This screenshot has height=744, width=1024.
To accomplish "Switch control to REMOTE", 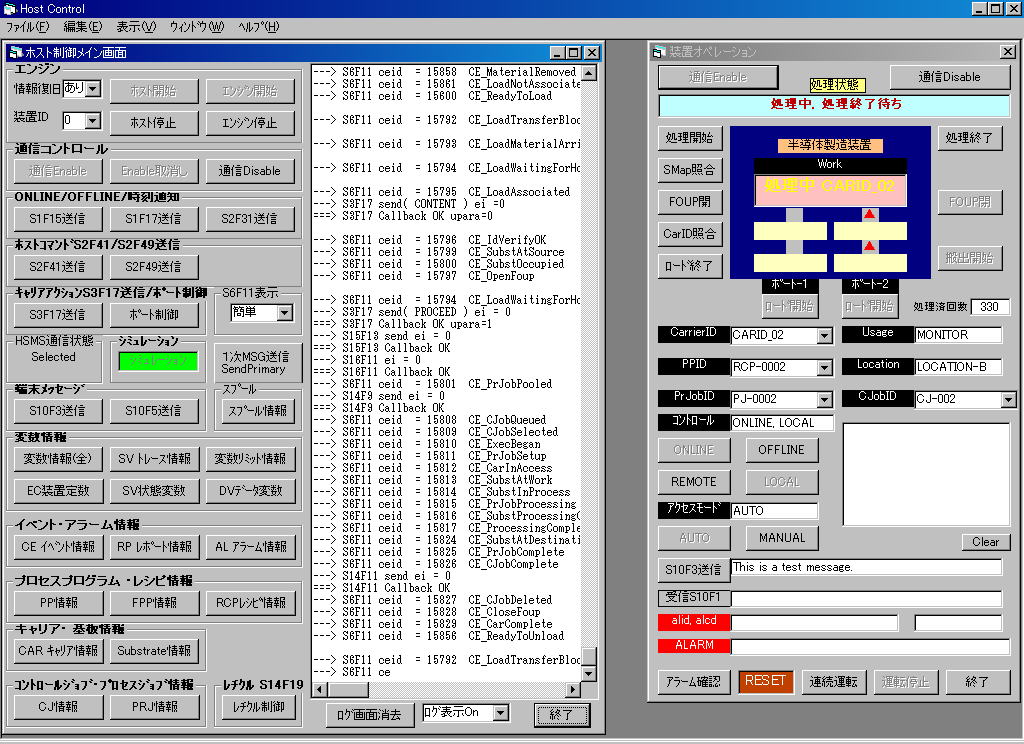I will coord(694,482).
